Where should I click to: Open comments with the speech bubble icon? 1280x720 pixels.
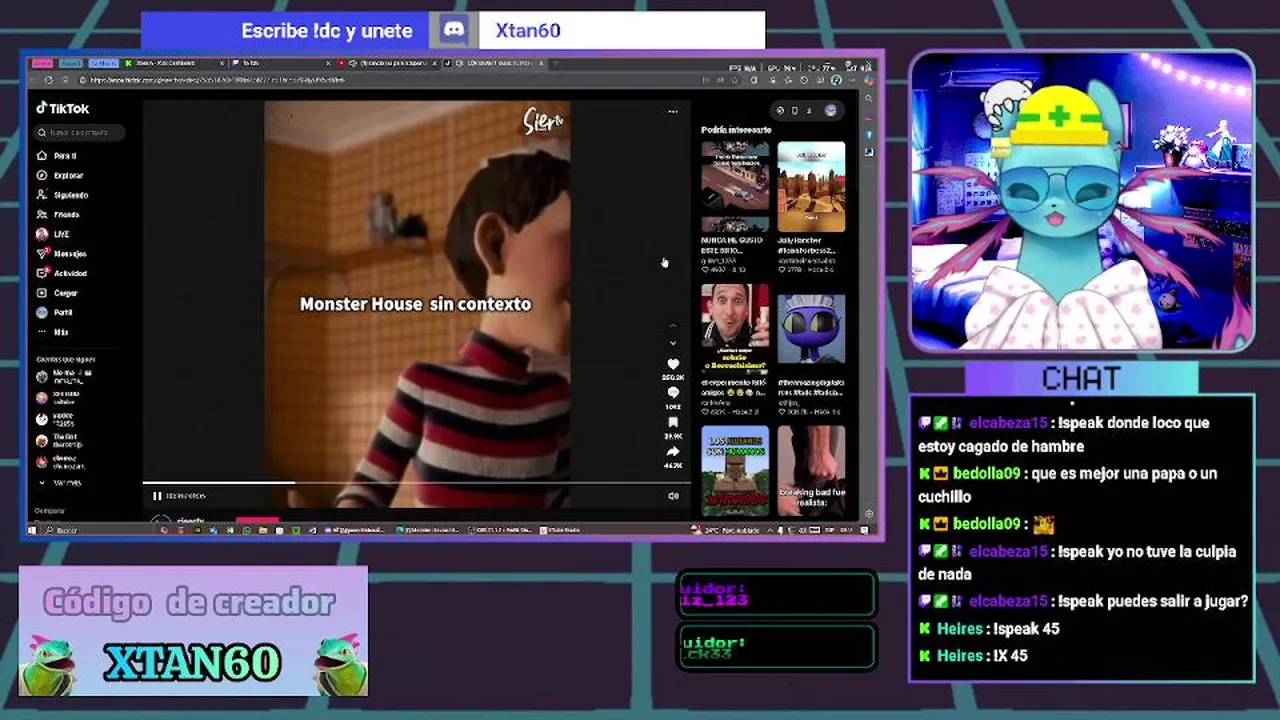673,393
